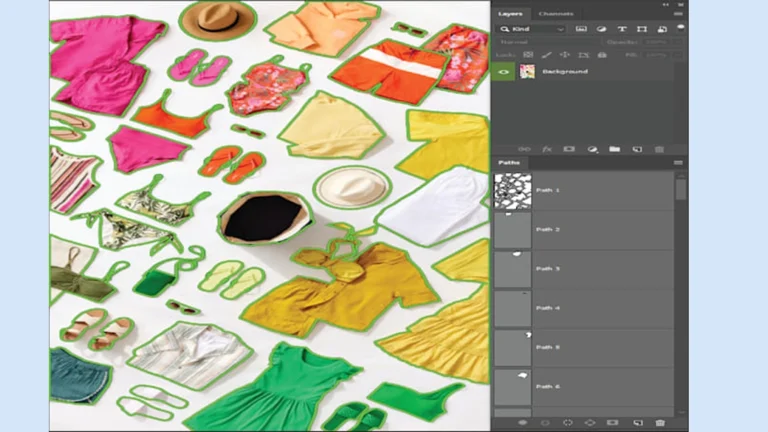Switch to the Channels tab
Viewport: 768px width, 432px height.
(x=555, y=13)
